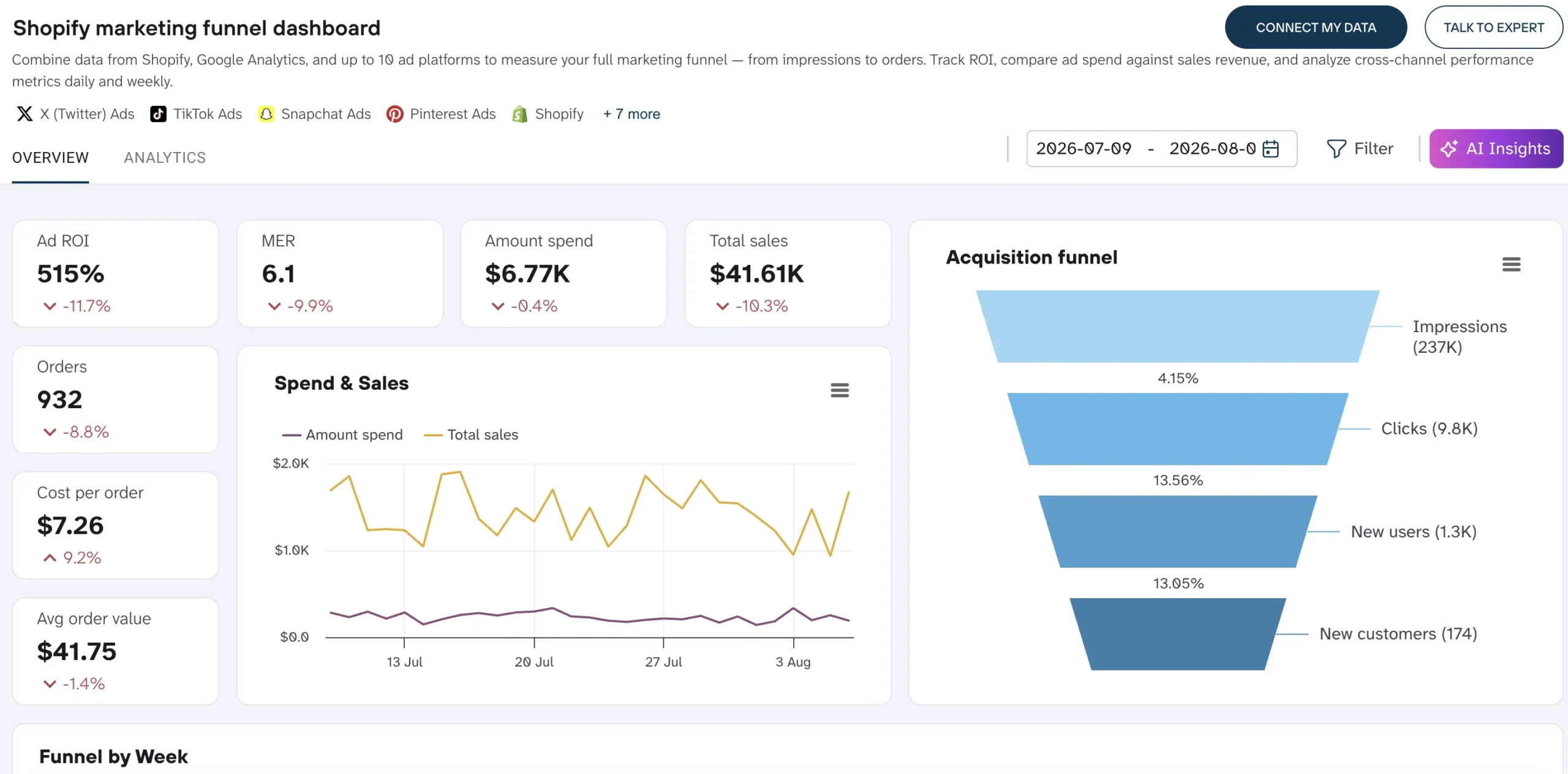Image resolution: width=1568 pixels, height=774 pixels.
Task: Click the start date 2026-07-09 field
Action: [x=1084, y=149]
